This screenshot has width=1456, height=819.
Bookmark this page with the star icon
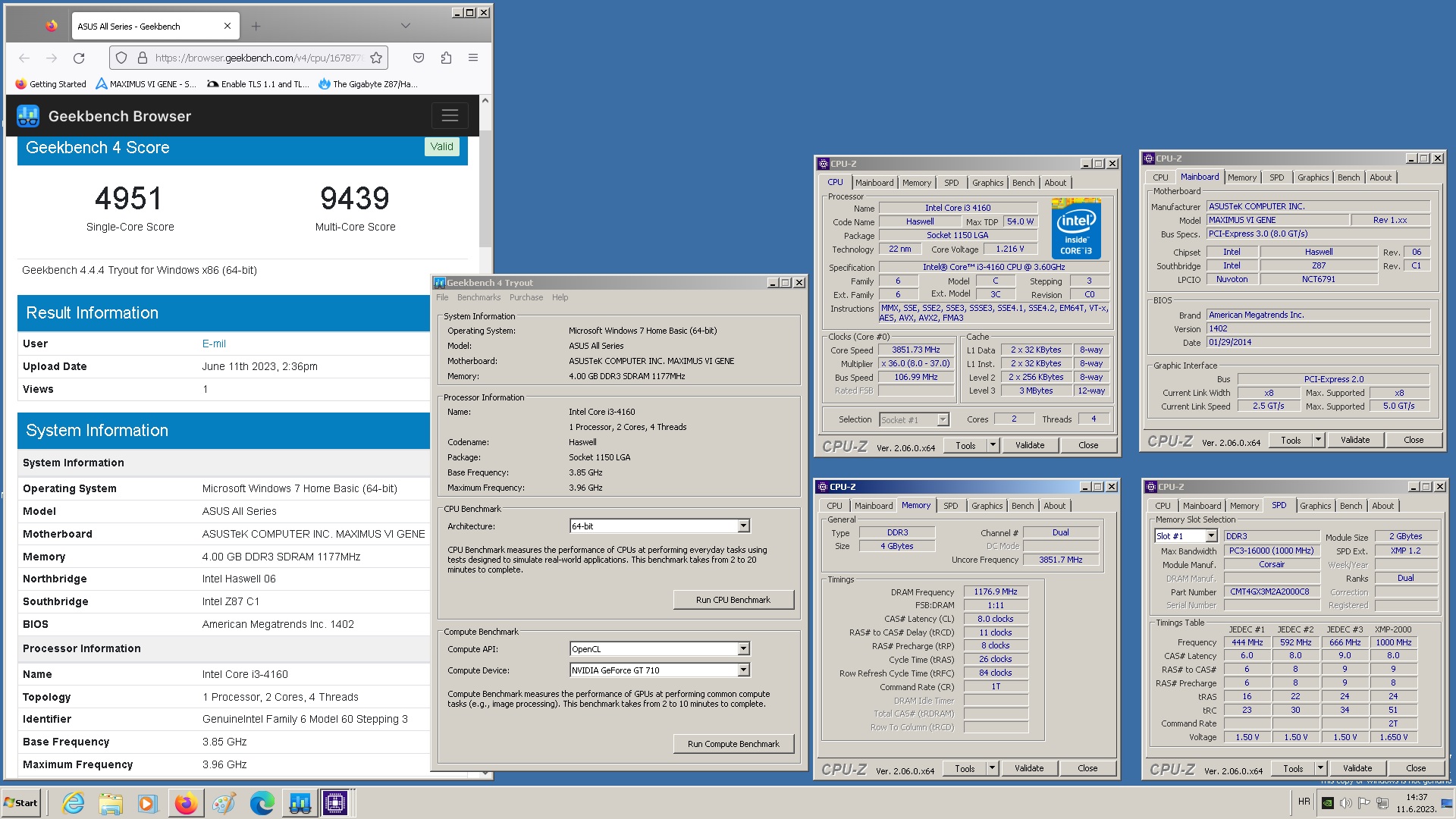tap(376, 58)
